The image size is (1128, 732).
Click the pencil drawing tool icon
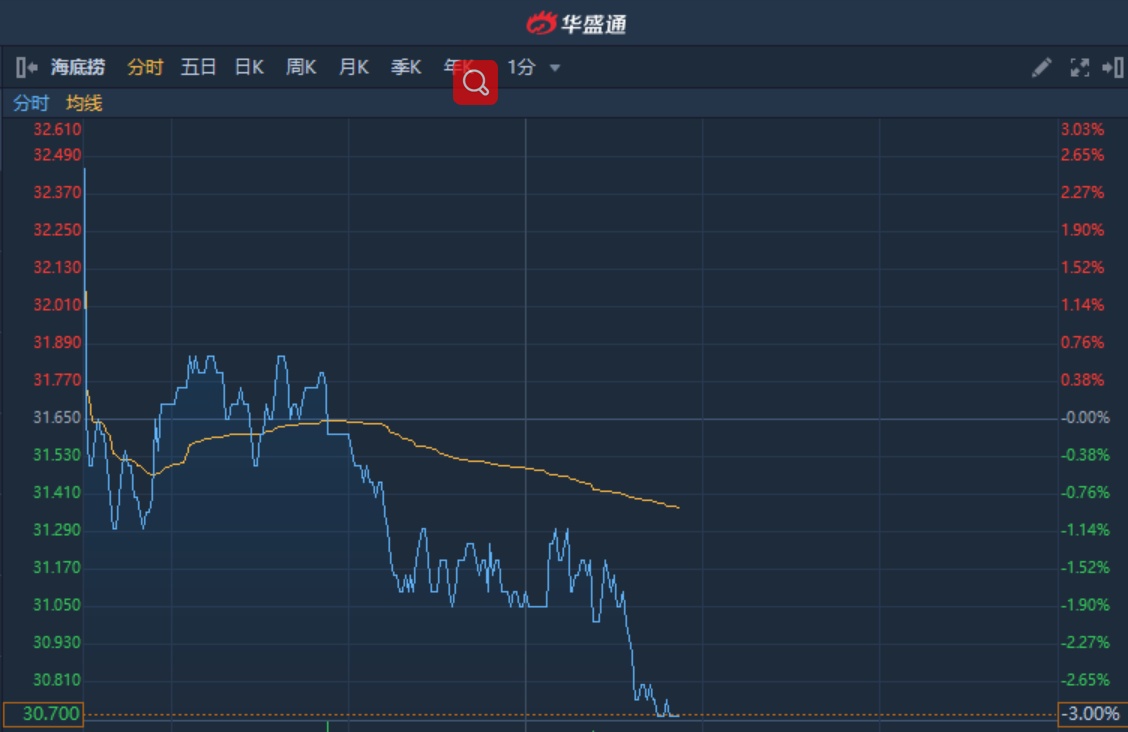tap(1041, 68)
